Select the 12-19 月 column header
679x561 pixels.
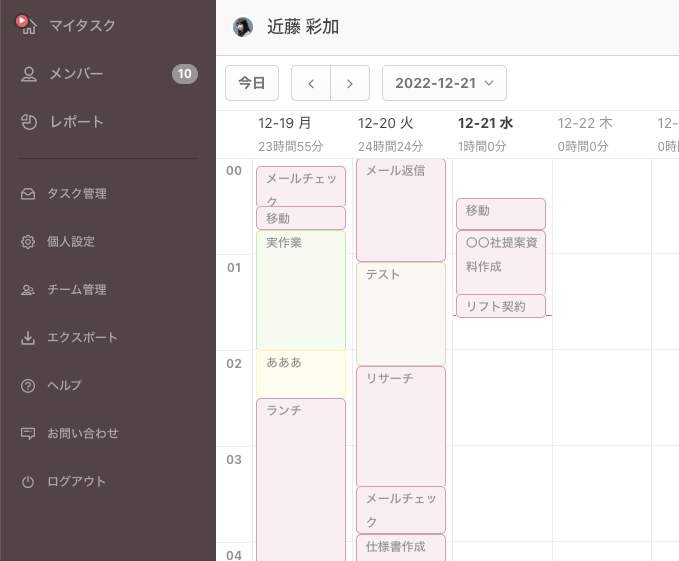click(x=285, y=123)
